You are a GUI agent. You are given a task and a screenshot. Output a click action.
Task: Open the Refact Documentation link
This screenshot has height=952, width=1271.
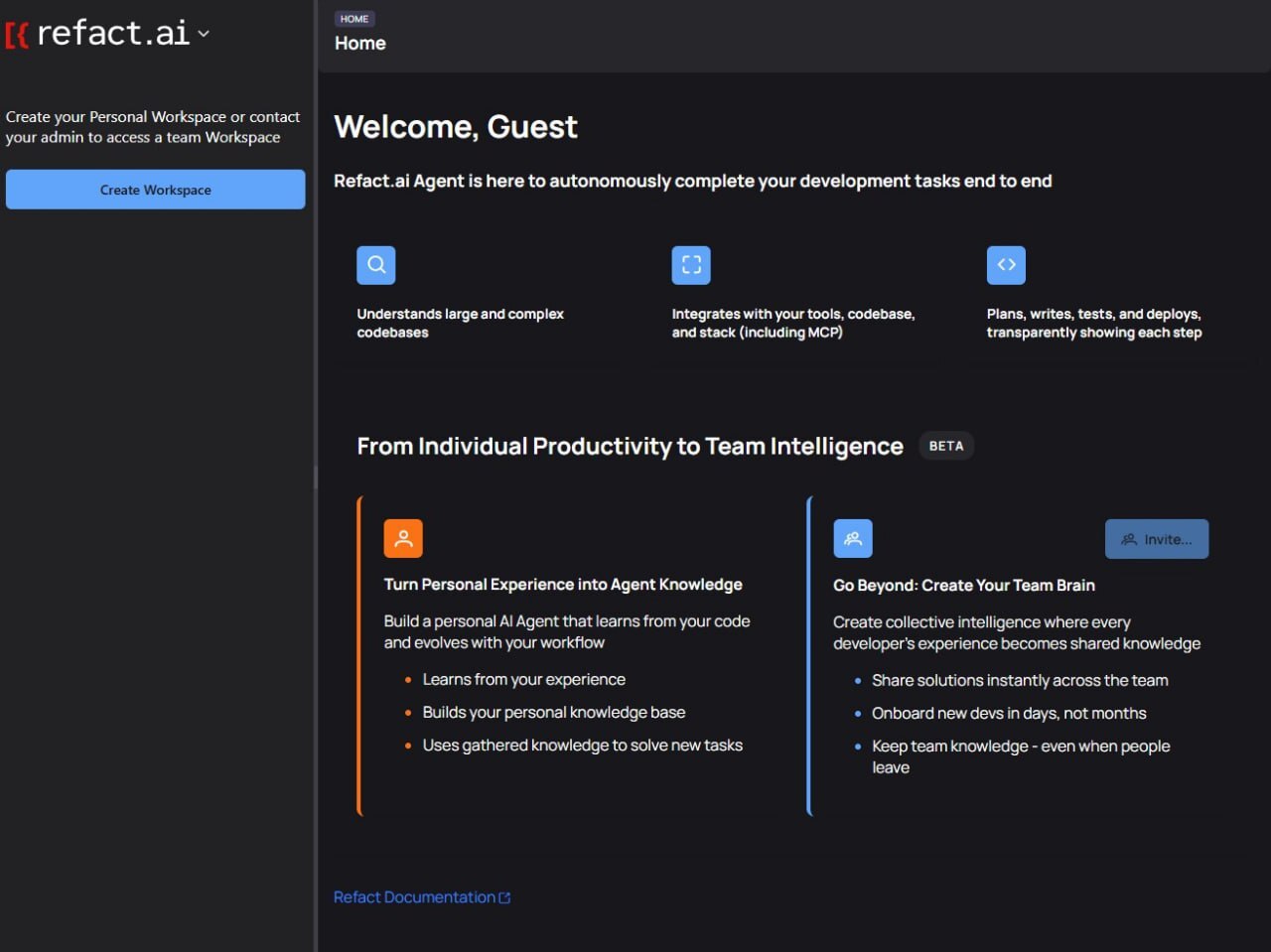click(422, 897)
